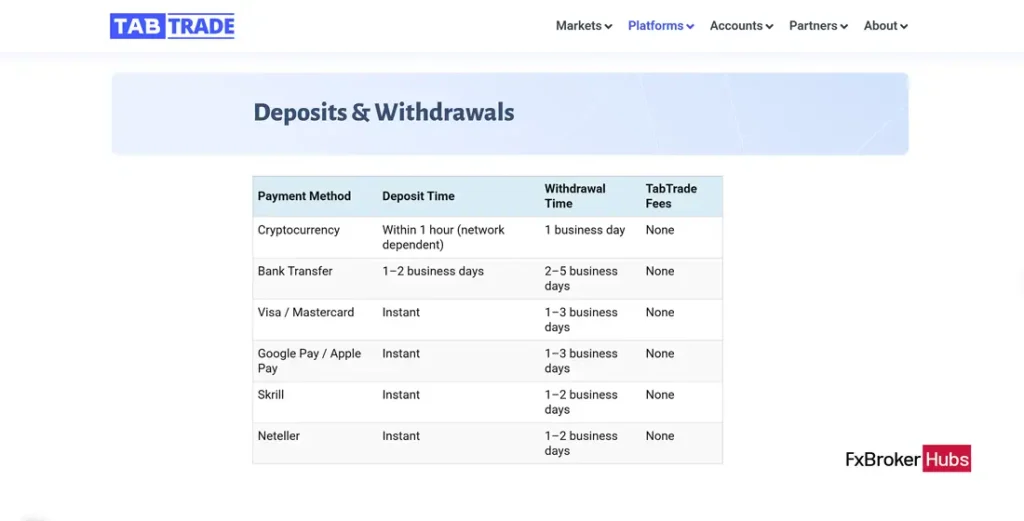Screen dimensions: 1024x521
Task: Select Neteller row fees None cell
Action: click(x=660, y=435)
